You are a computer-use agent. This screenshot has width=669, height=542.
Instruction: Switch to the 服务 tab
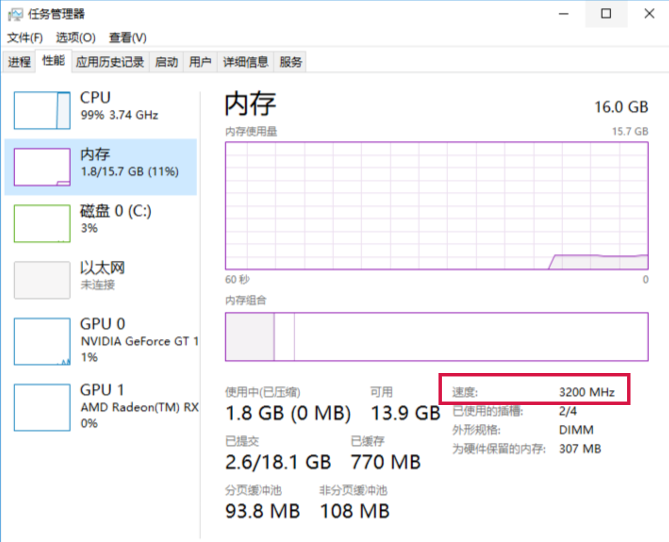click(291, 62)
